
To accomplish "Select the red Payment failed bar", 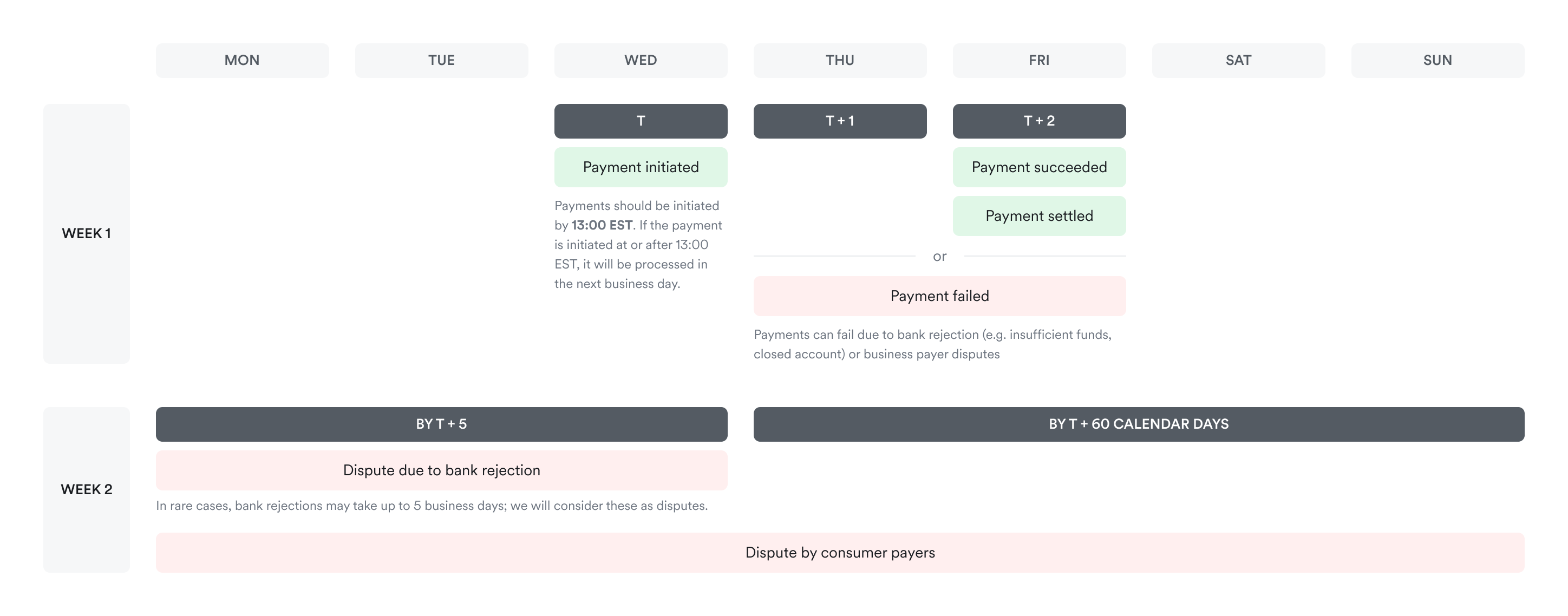I will coord(939,296).
